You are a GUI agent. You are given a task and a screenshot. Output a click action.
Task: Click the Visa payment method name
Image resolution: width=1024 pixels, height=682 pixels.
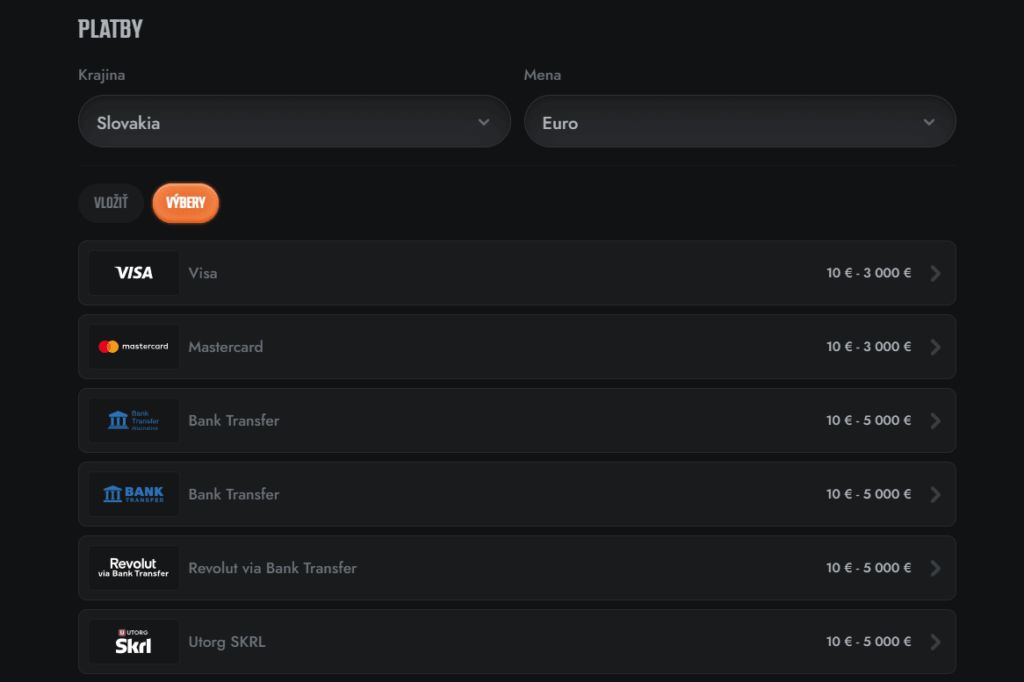click(x=203, y=273)
